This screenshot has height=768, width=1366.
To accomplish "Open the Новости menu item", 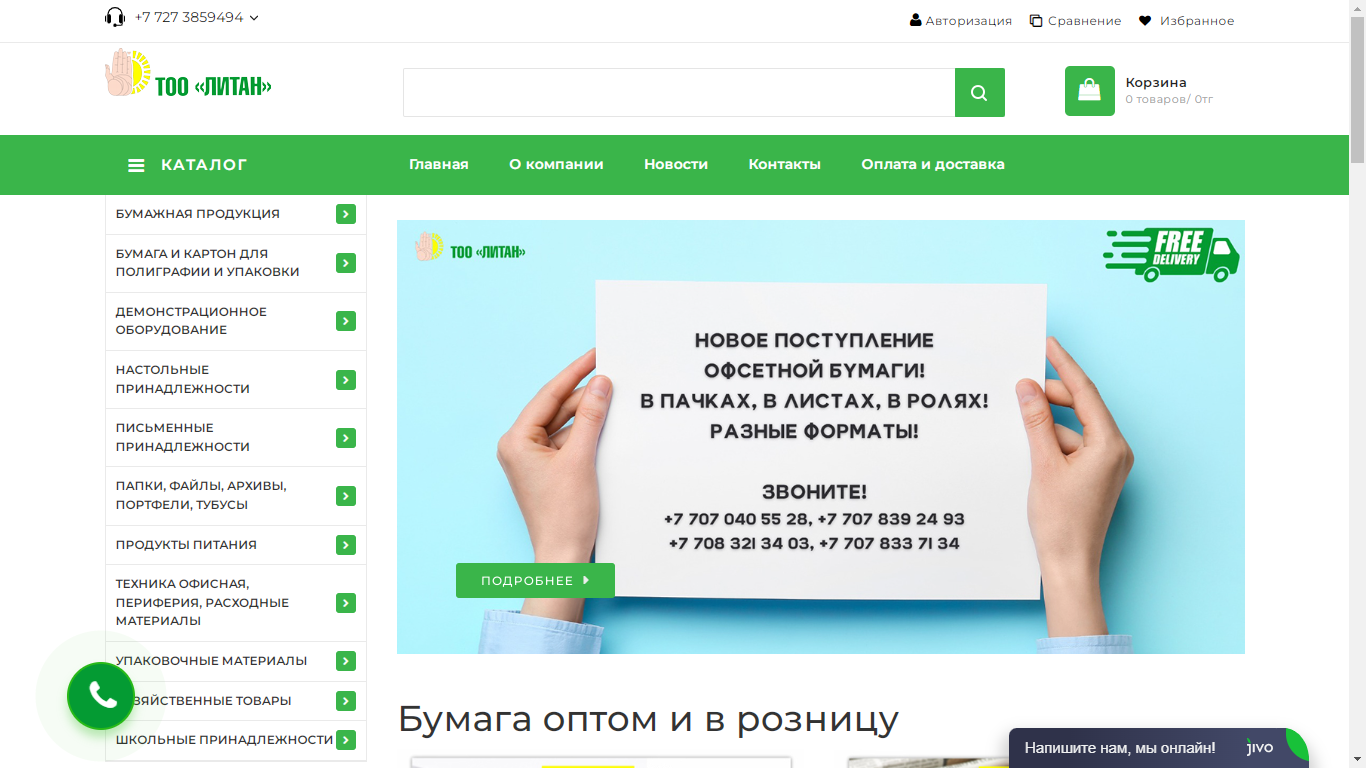I will (x=676, y=164).
